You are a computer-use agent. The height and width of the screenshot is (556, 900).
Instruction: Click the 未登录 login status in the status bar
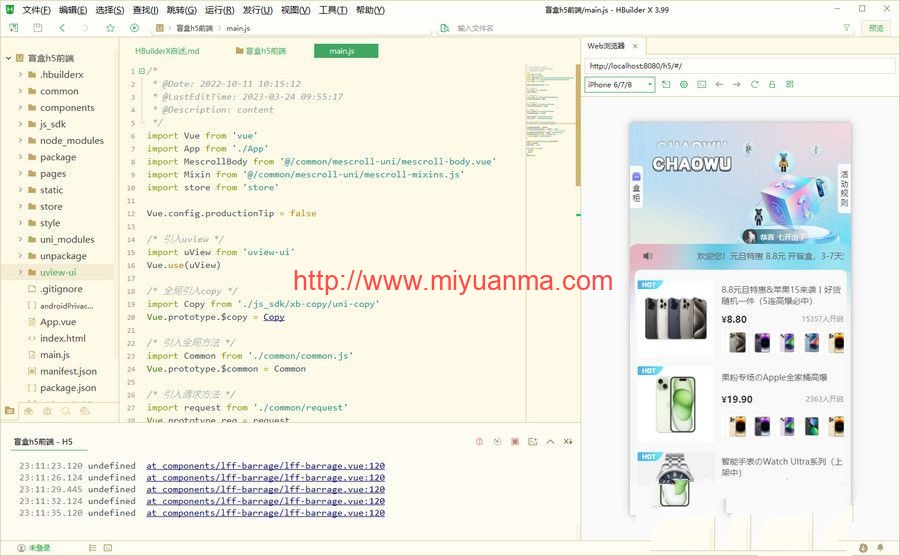(34, 548)
